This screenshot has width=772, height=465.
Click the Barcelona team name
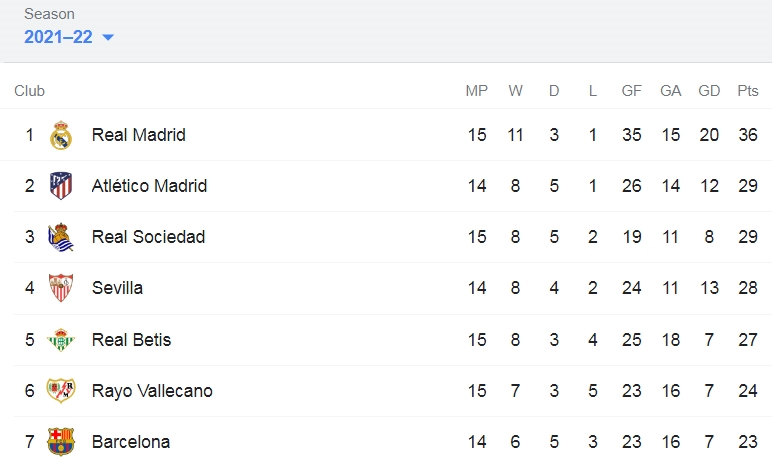pyautogui.click(x=131, y=442)
